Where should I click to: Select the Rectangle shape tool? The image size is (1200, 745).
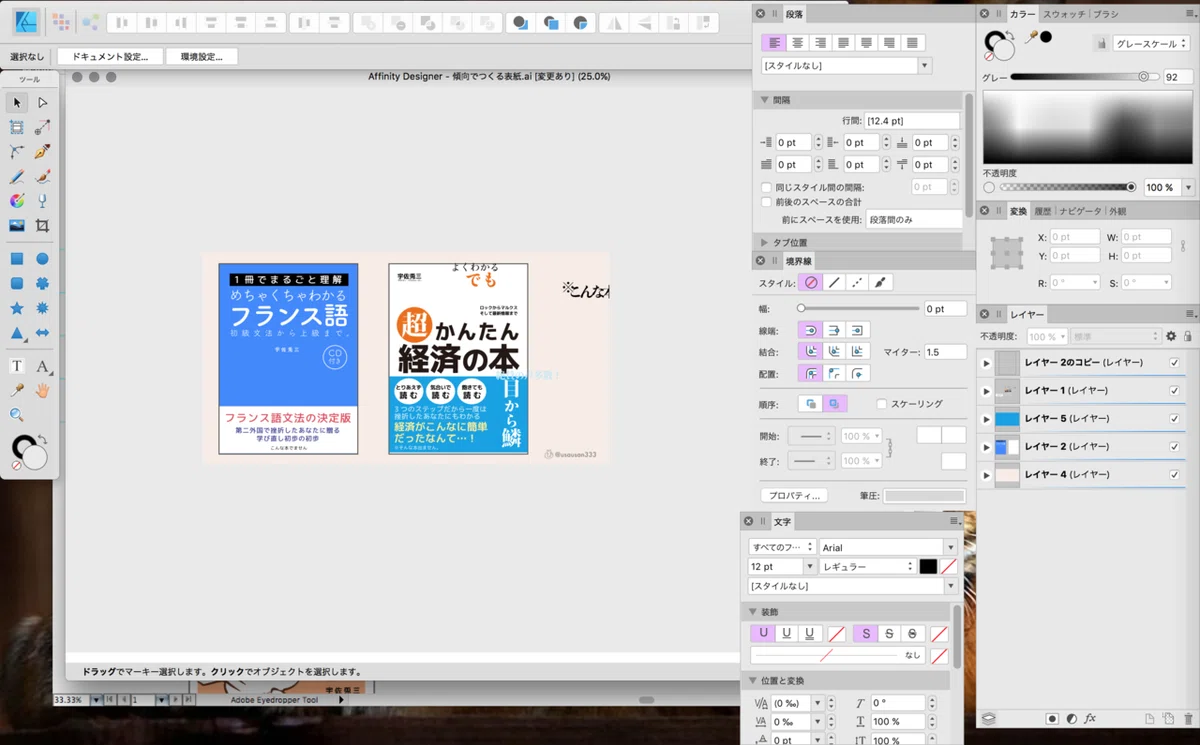point(17,259)
